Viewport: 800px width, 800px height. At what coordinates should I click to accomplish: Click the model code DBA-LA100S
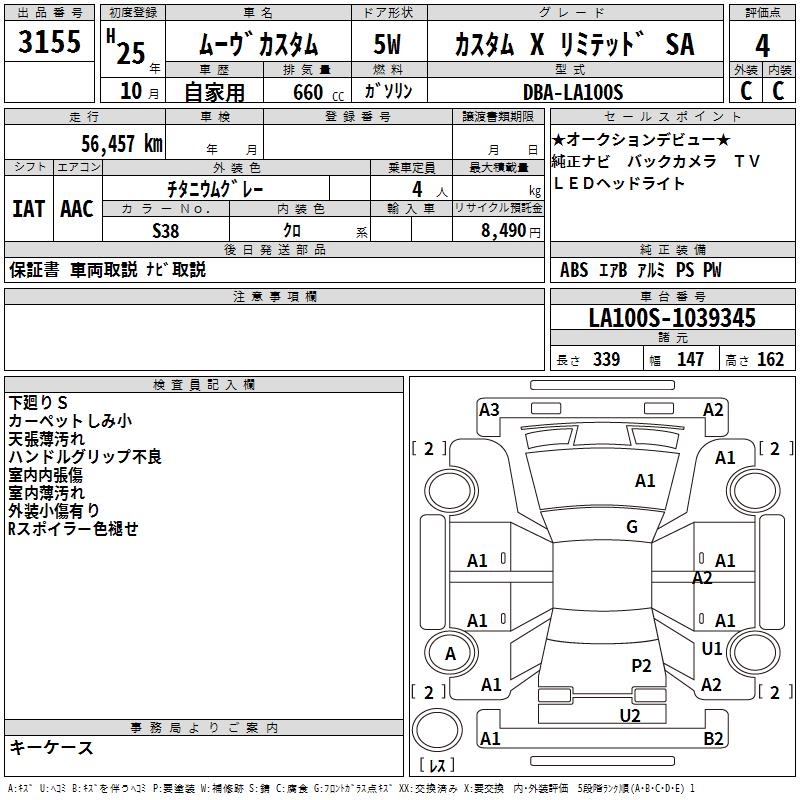click(573, 92)
